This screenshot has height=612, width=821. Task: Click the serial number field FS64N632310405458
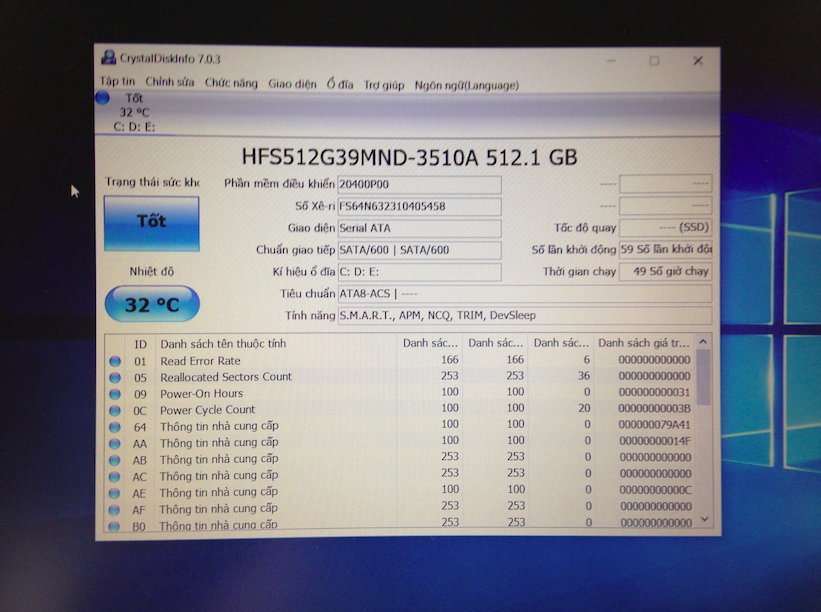point(419,206)
